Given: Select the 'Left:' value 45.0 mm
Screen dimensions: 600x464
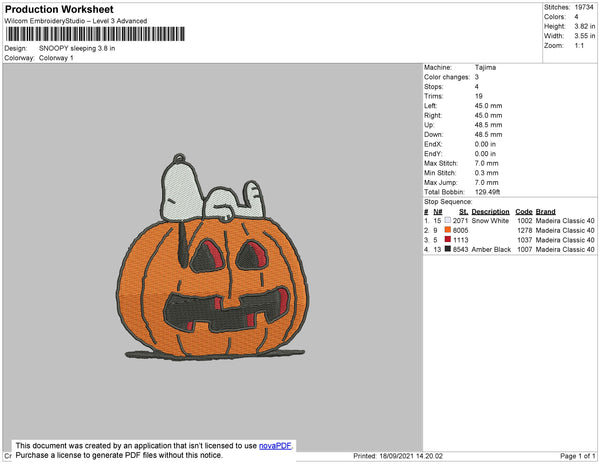Looking at the screenshot, I should [488, 106].
